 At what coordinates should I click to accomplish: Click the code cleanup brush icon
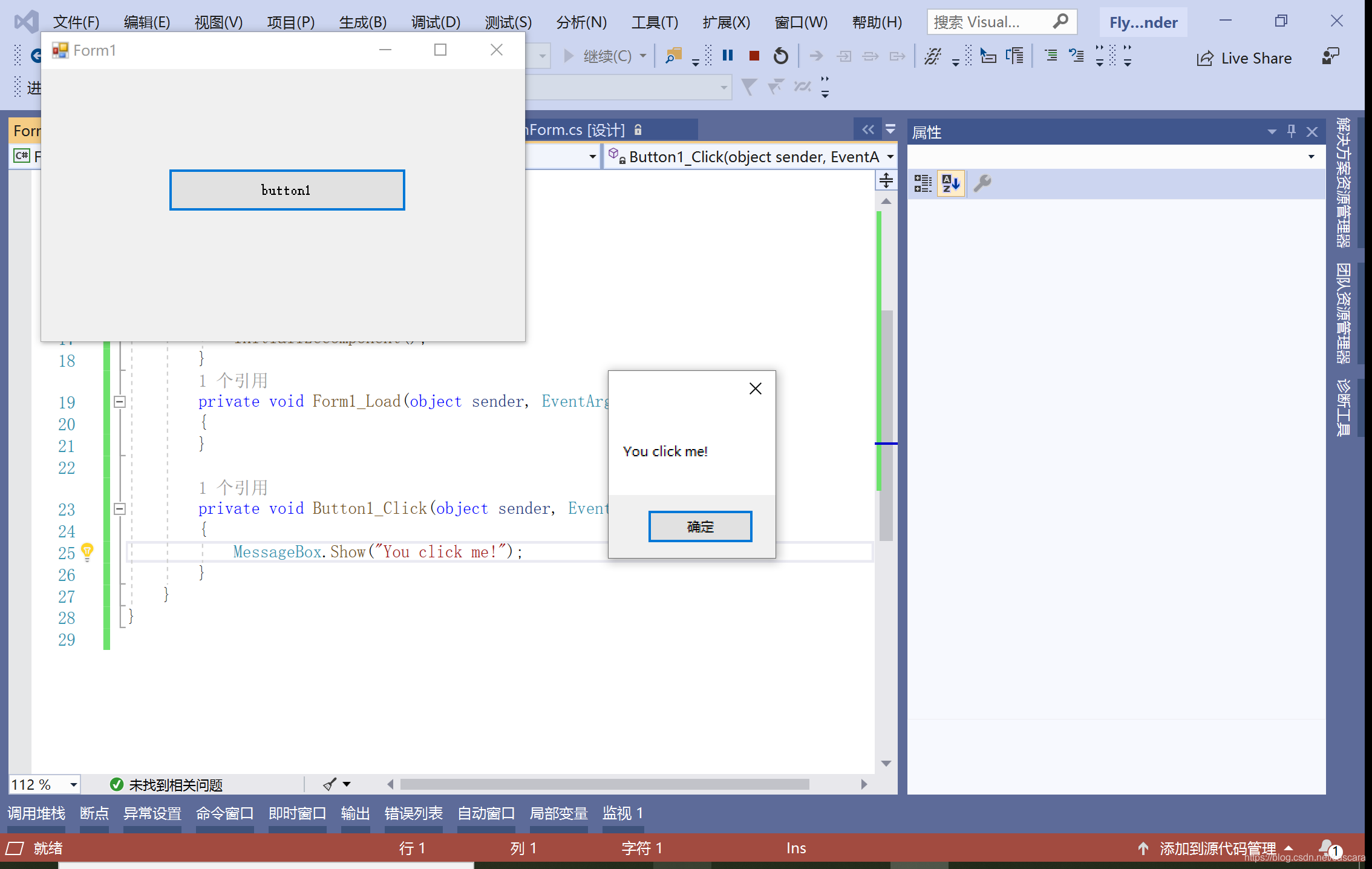330,784
